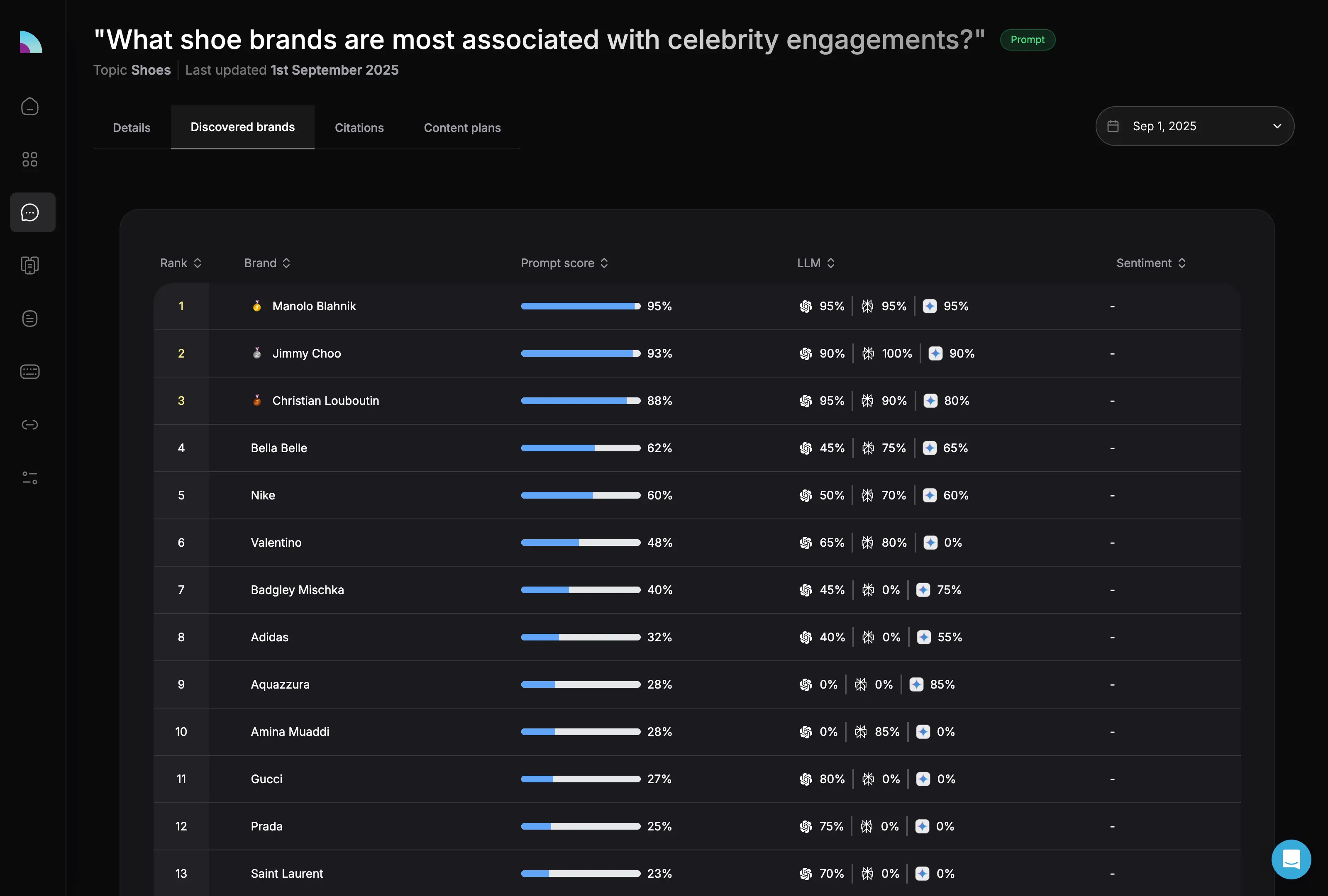
Task: Open the four-squares dashboard icon in sidebar
Action: 30,159
